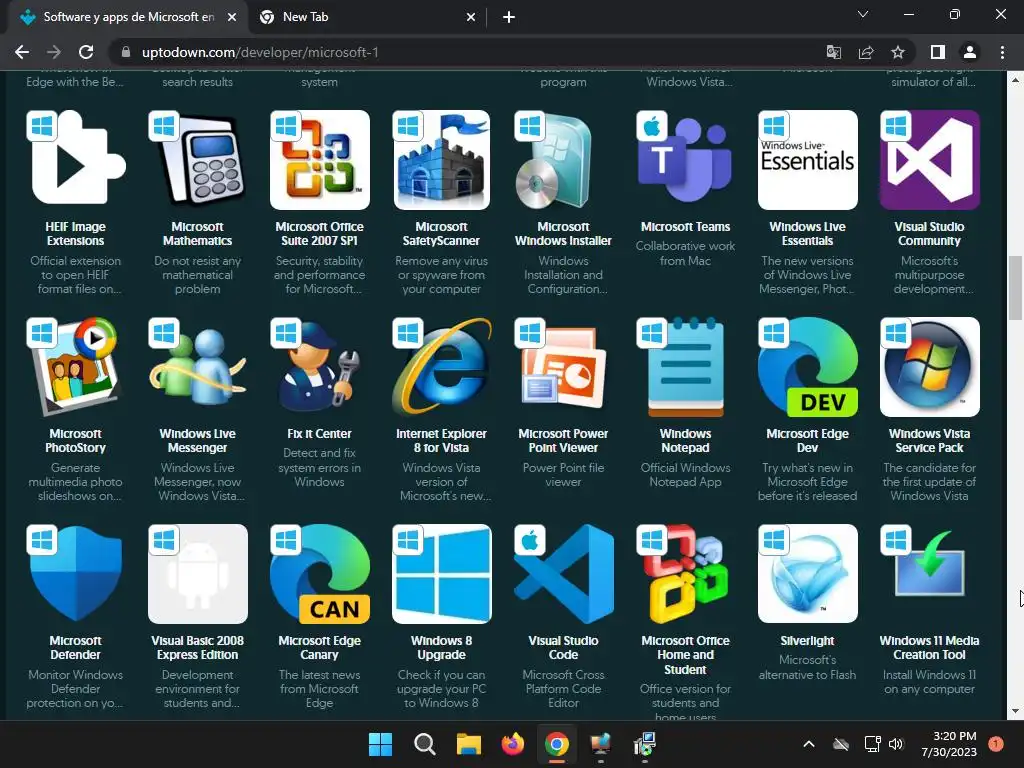This screenshot has height=768, width=1024.
Task: Click the scrollbar down arrow
Action: click(1015, 711)
